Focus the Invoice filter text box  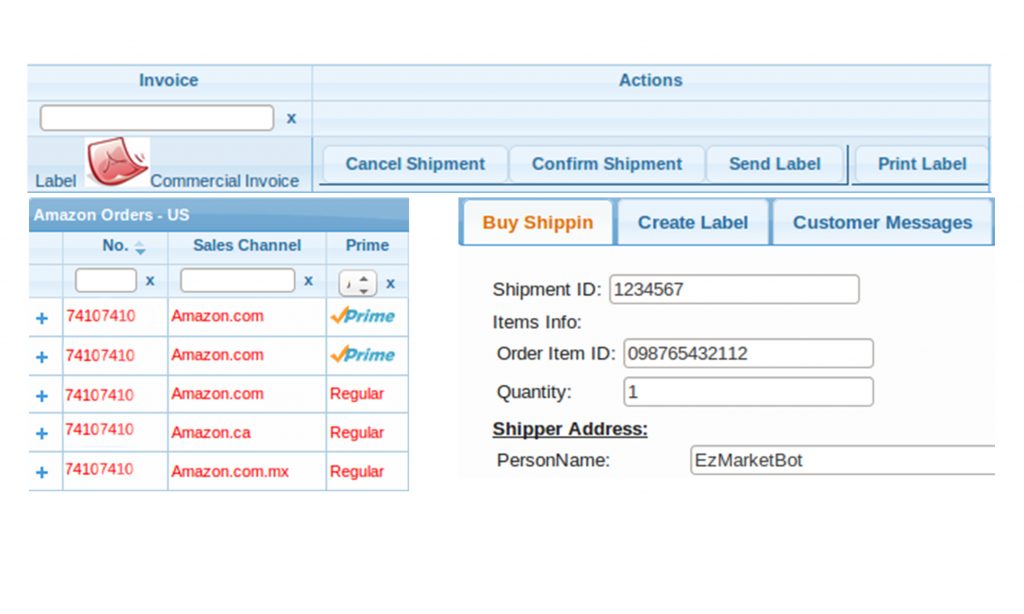point(157,118)
